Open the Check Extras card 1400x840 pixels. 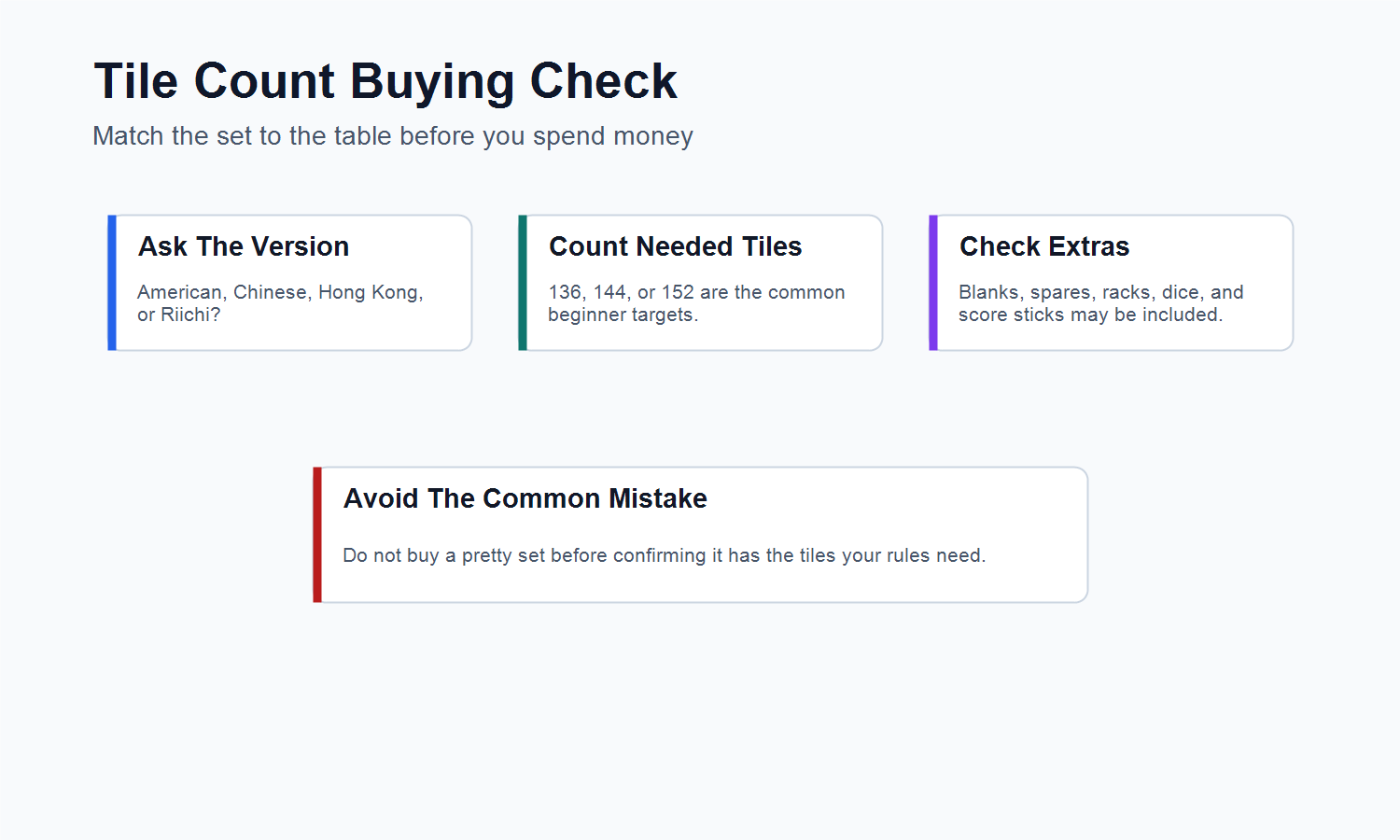pos(1112,283)
